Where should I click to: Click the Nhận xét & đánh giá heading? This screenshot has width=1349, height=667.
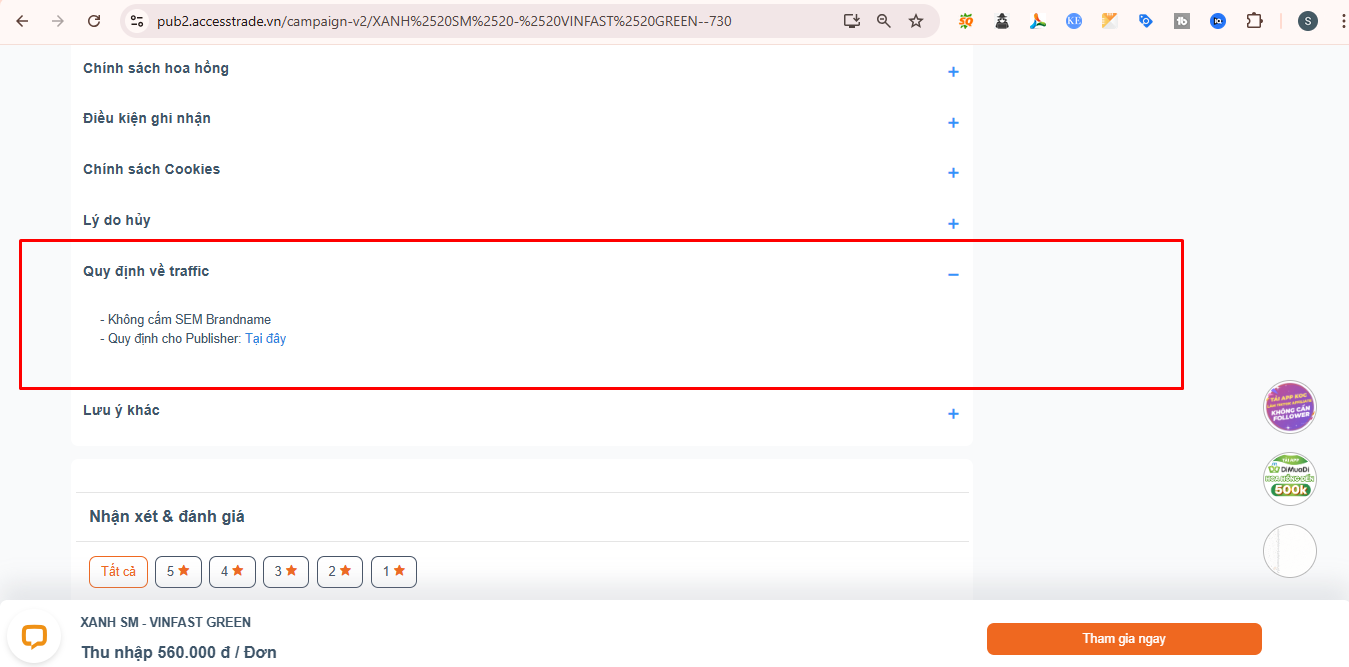167,516
